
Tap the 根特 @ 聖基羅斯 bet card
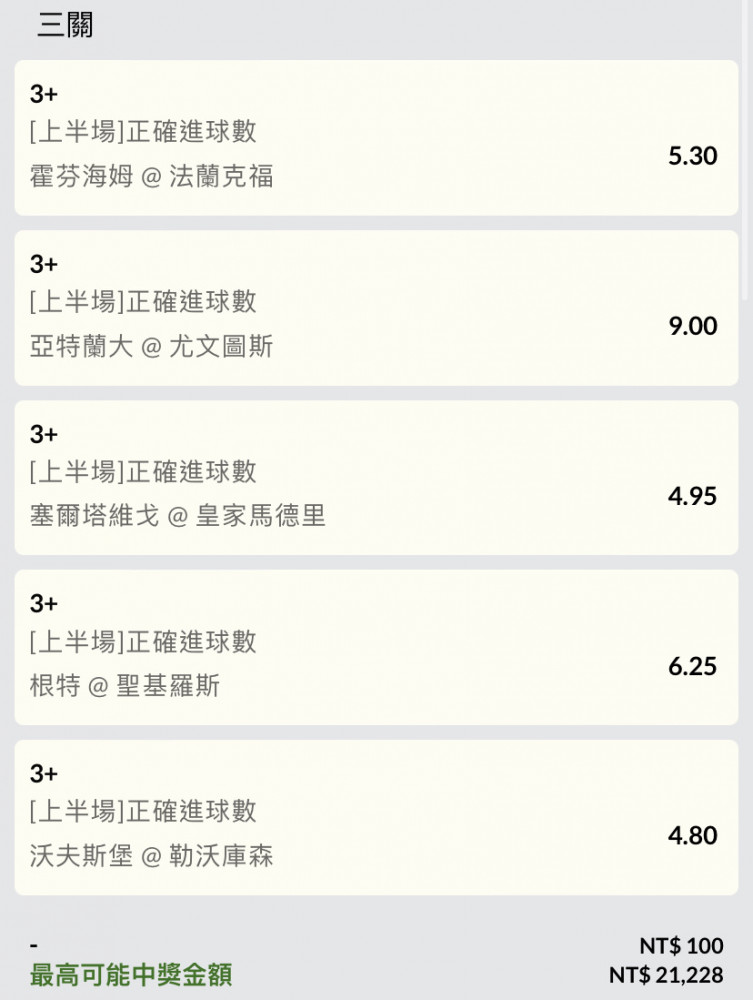coord(376,647)
